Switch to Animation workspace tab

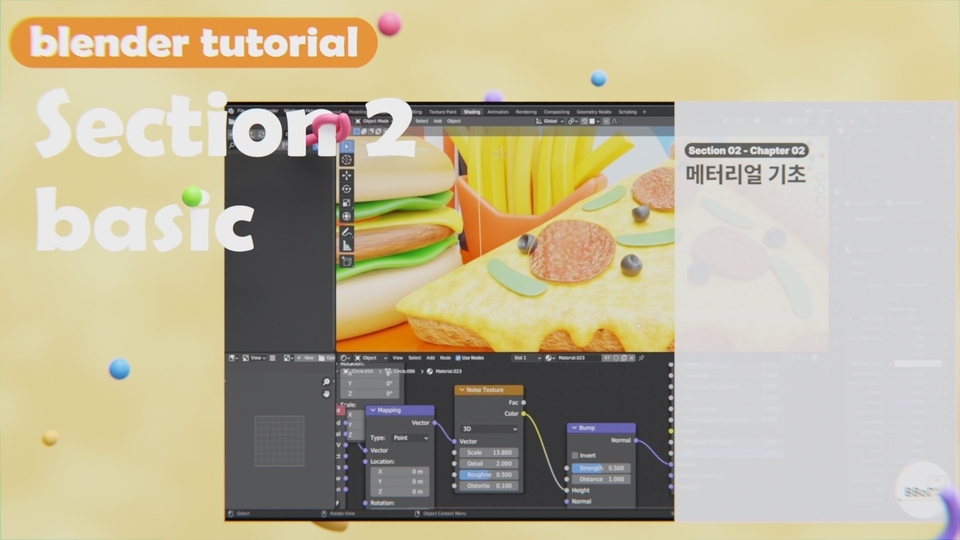[498, 112]
